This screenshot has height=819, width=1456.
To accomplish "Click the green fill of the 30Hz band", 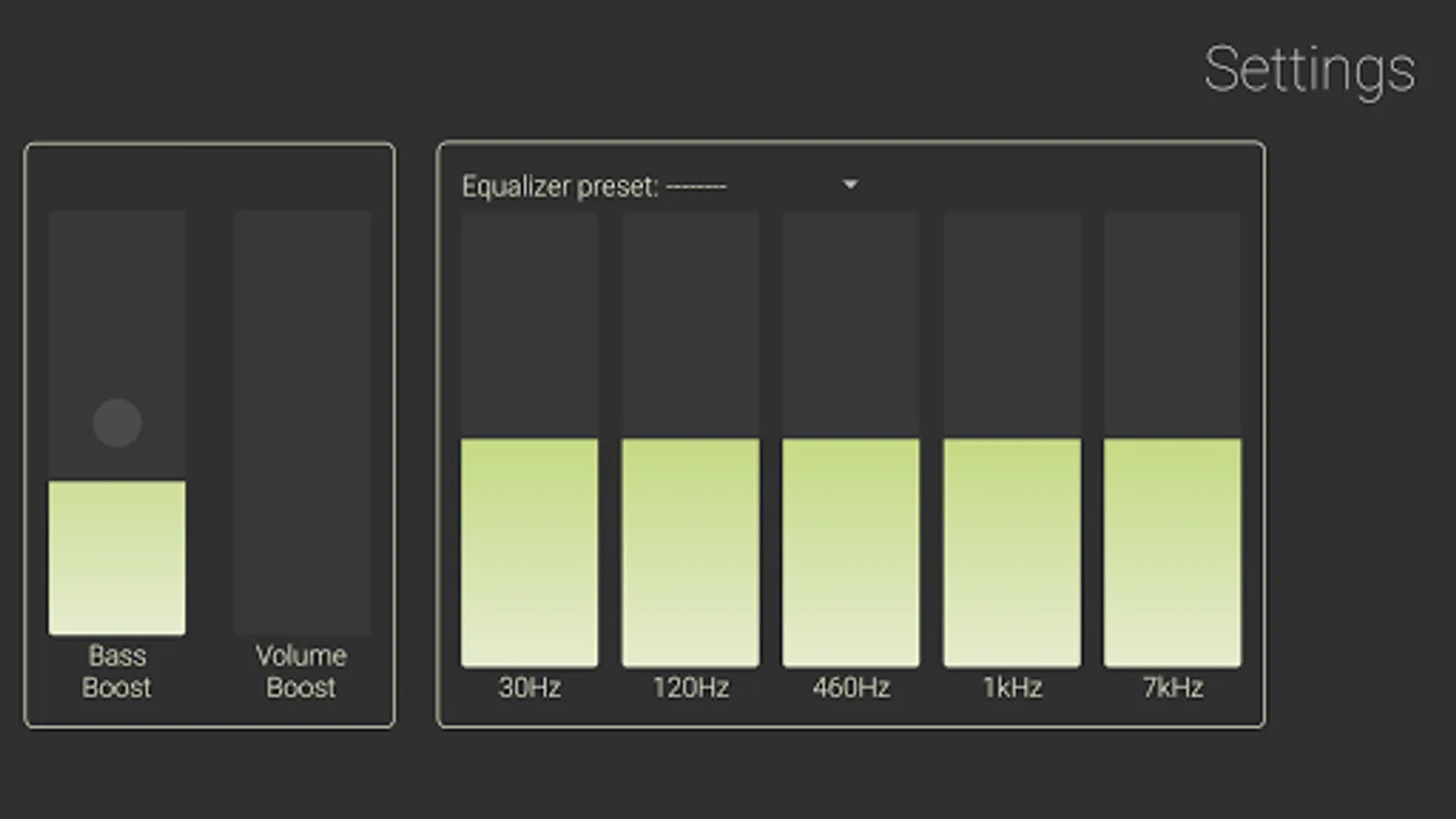I will (x=530, y=552).
